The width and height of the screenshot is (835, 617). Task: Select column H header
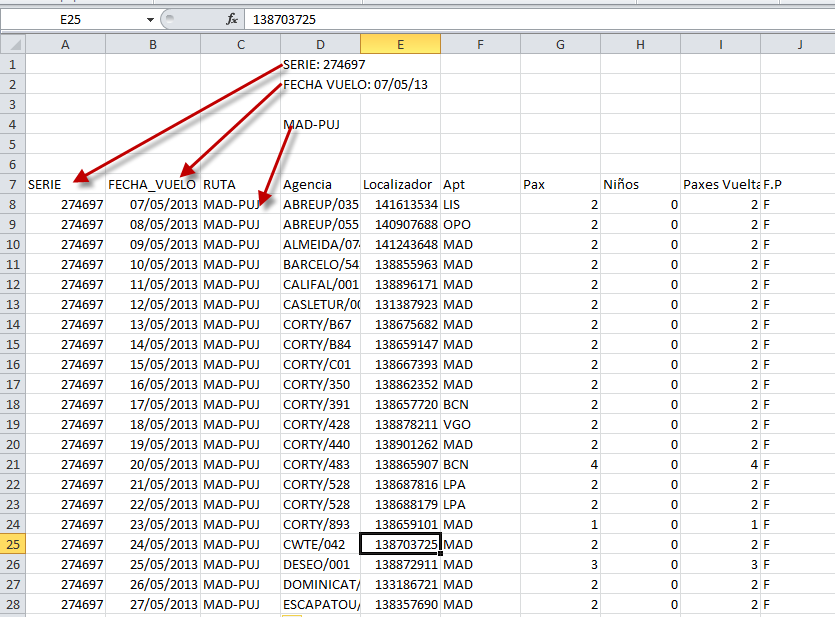coord(640,44)
